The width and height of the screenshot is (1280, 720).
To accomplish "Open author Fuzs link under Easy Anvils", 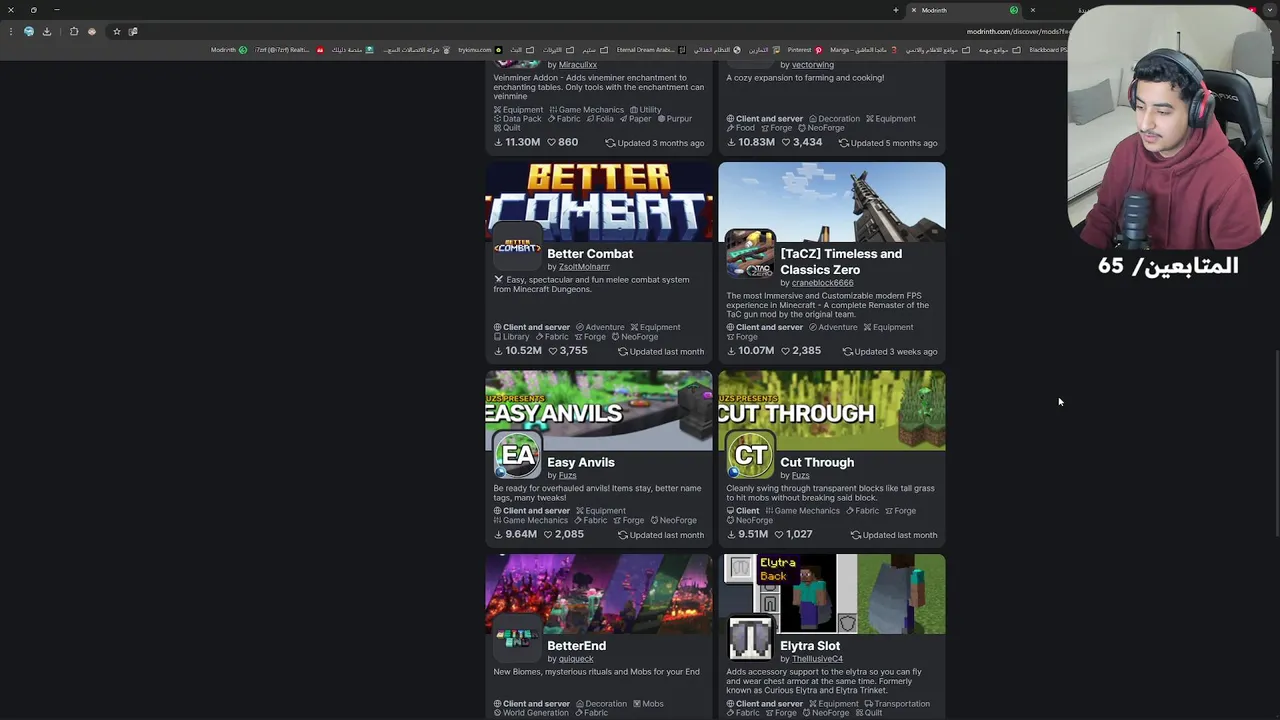I will (x=567, y=476).
